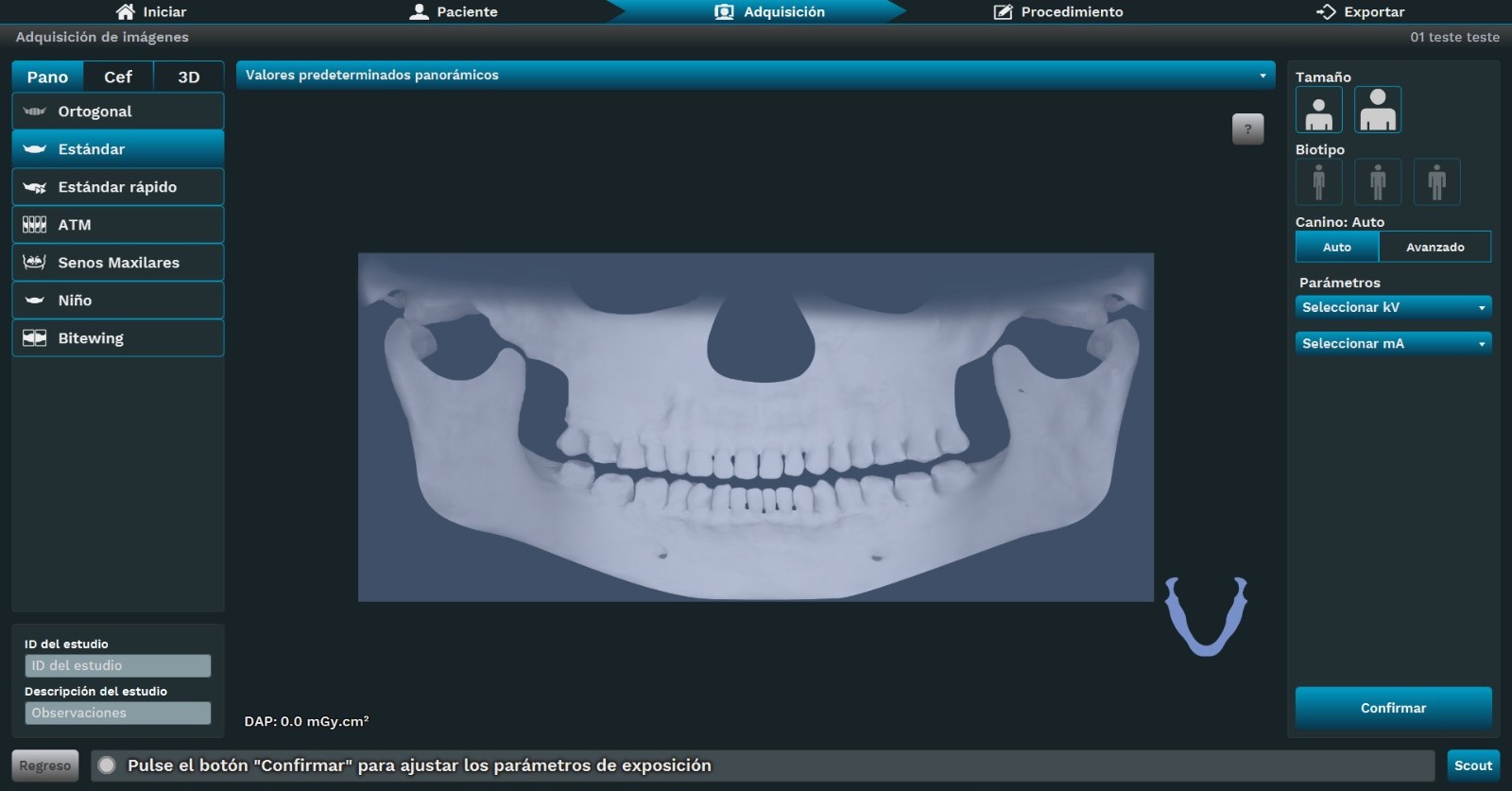Open the Seleccionar kV dropdown

coord(1393,307)
